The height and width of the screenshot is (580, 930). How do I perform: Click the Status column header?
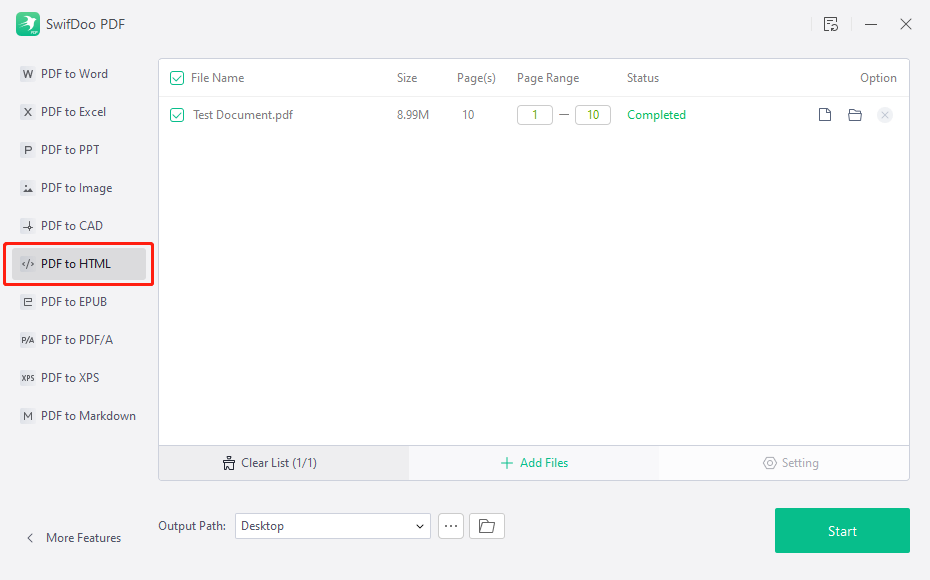642,78
